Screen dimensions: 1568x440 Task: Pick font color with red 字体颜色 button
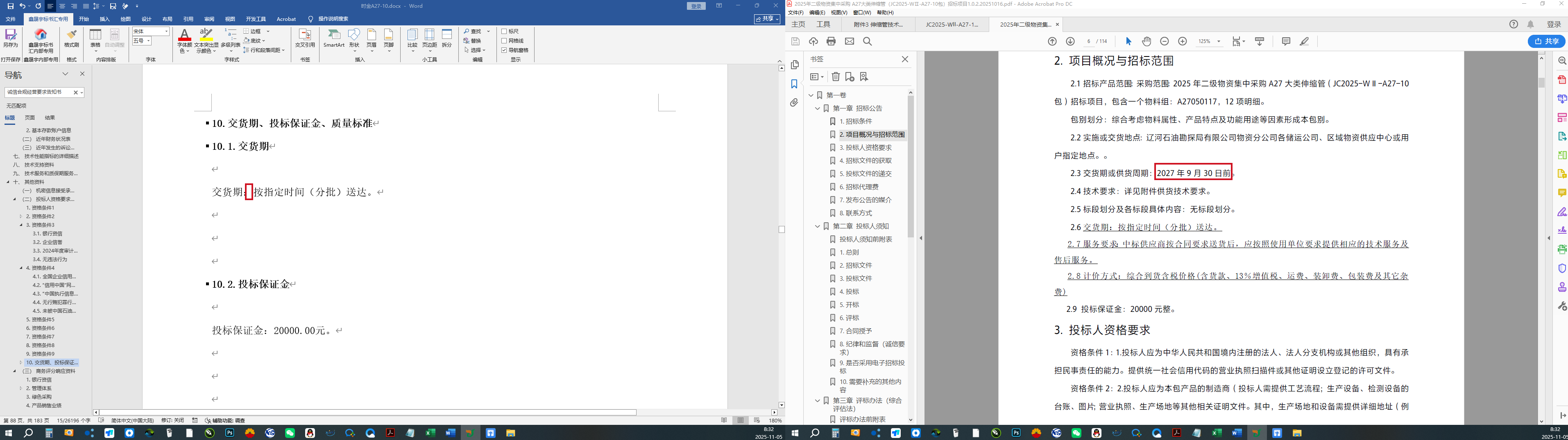click(184, 41)
